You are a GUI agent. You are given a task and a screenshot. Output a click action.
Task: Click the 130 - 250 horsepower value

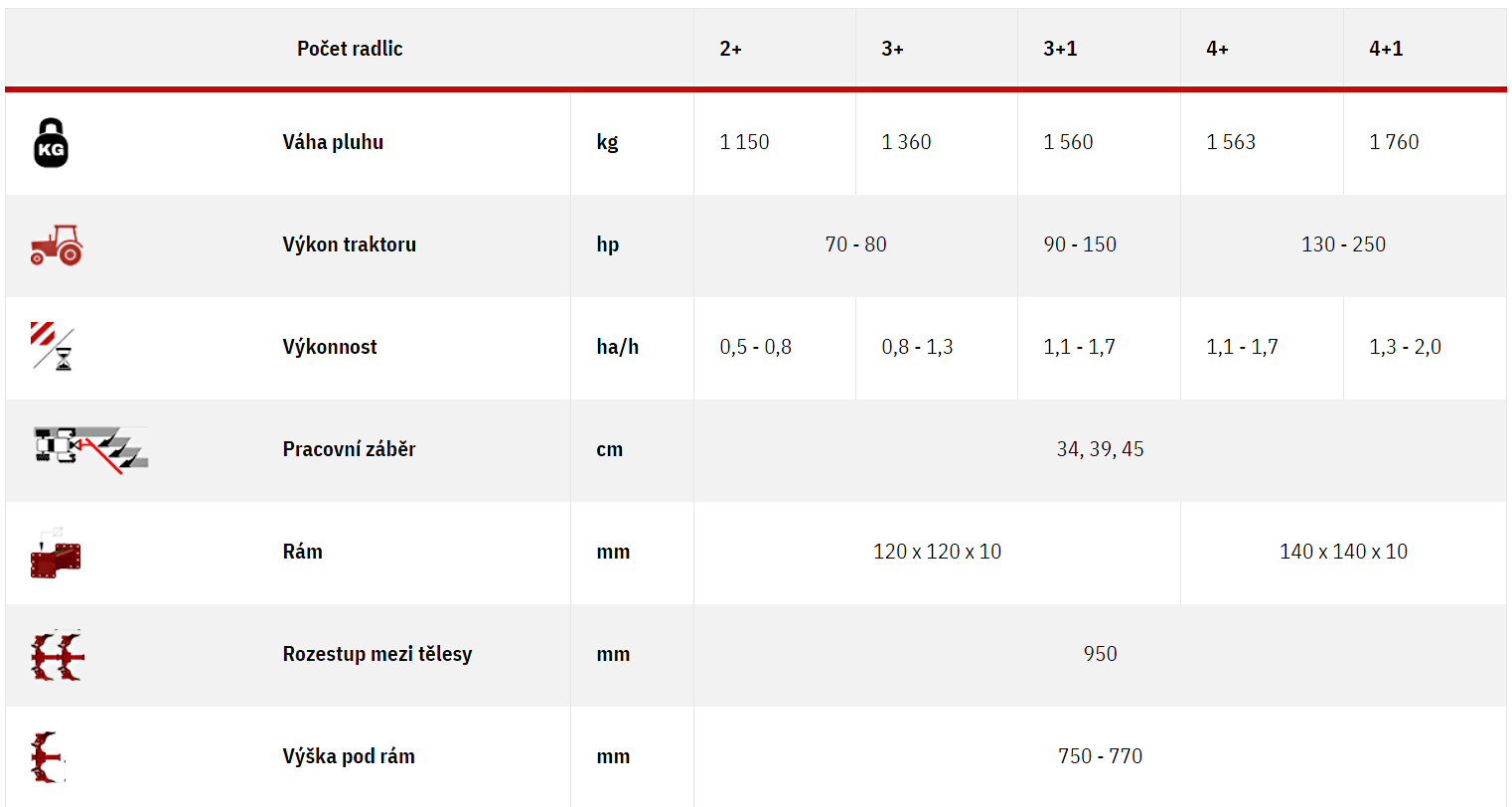(x=1343, y=244)
